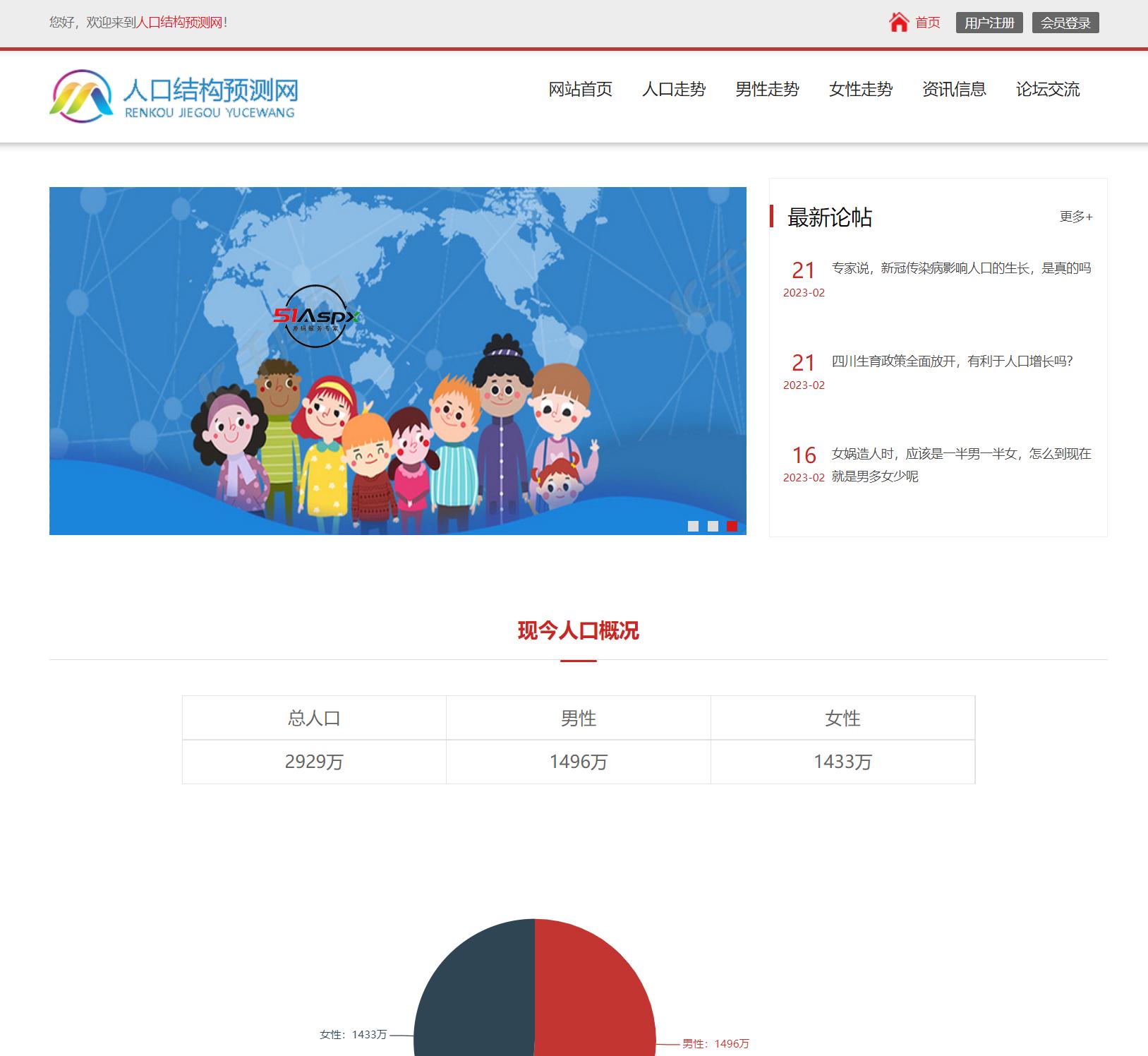1148x1056 pixels.
Task: Click the 女性：1433万 pie chart label
Action: pos(353,1034)
